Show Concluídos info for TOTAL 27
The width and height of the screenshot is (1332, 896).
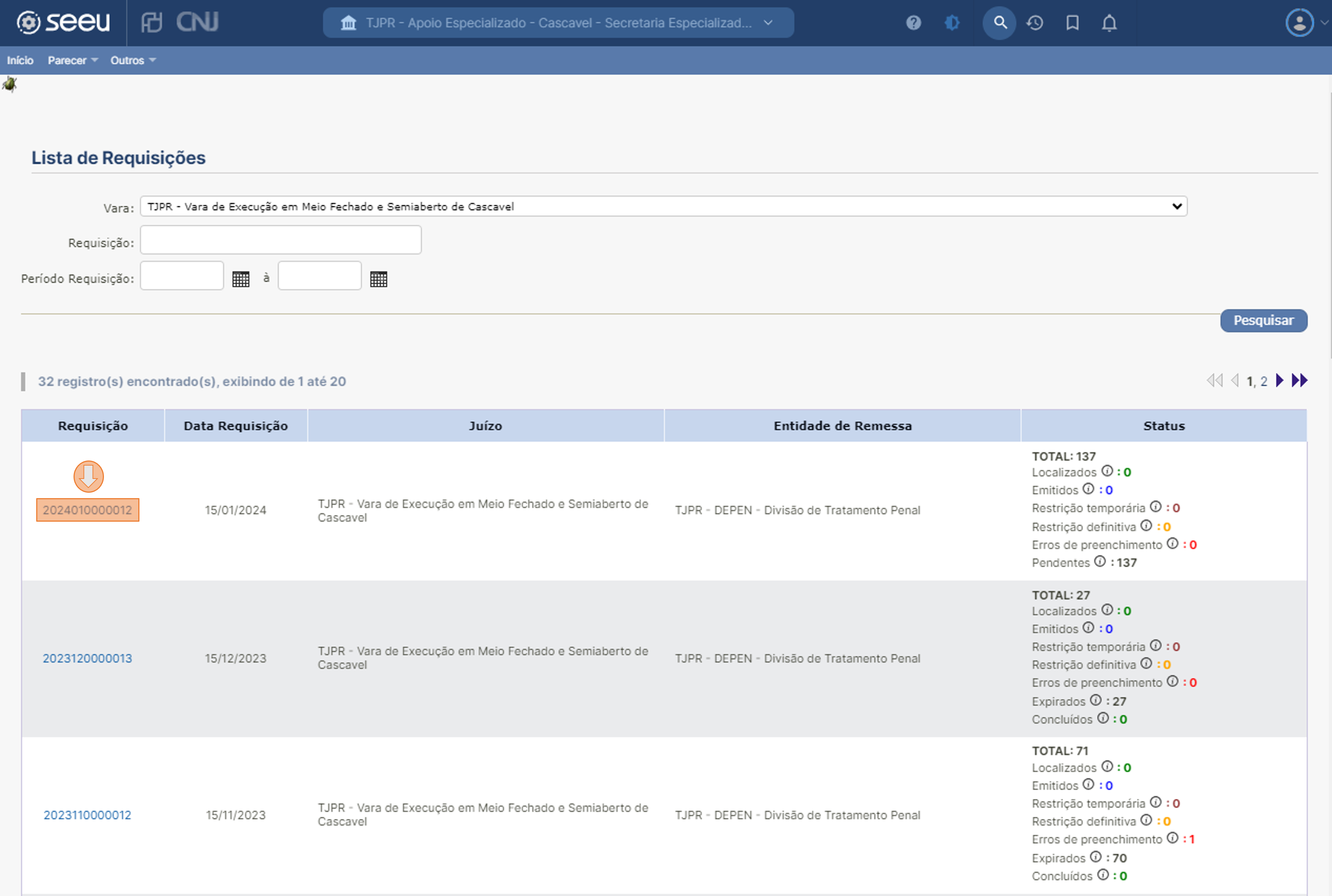click(1103, 718)
